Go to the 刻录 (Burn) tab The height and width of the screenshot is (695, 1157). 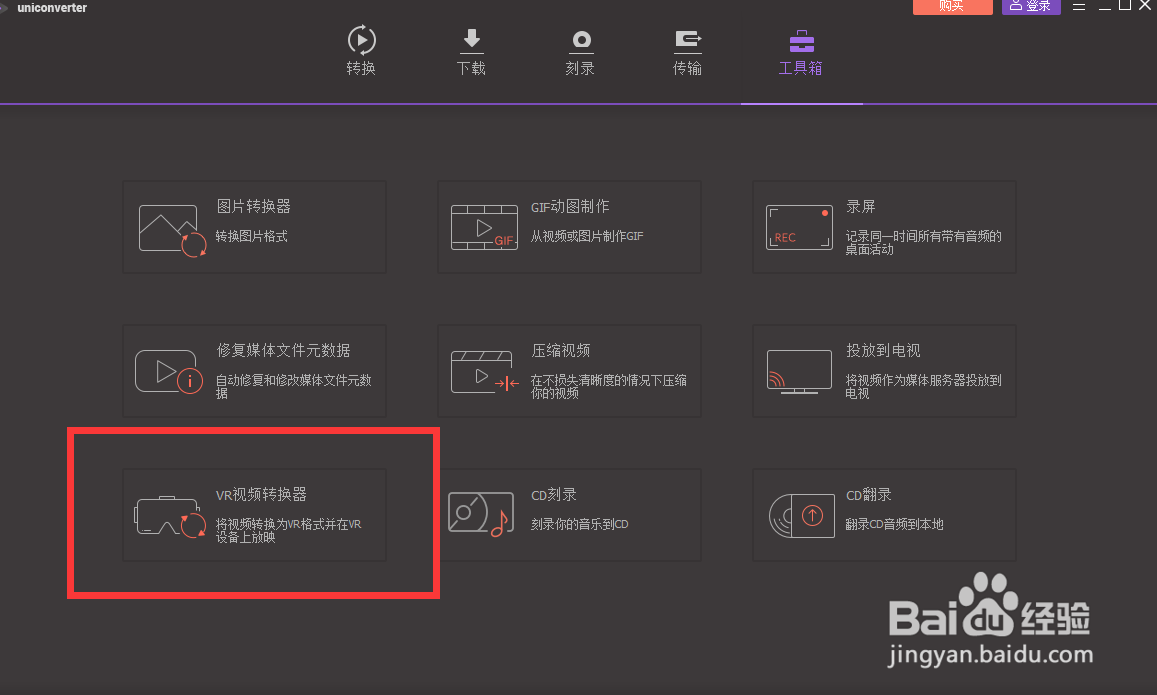point(581,51)
